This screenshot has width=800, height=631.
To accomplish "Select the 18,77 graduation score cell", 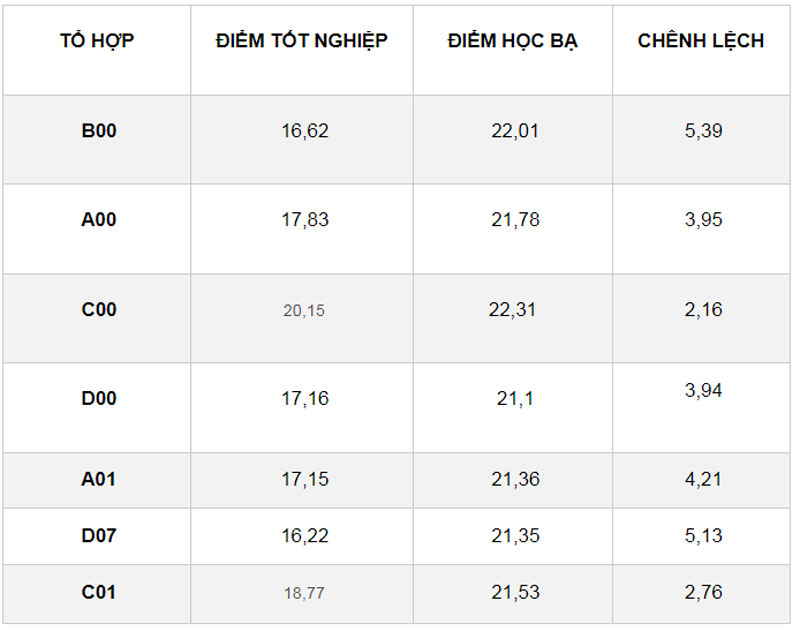I will pyautogui.click(x=304, y=593).
